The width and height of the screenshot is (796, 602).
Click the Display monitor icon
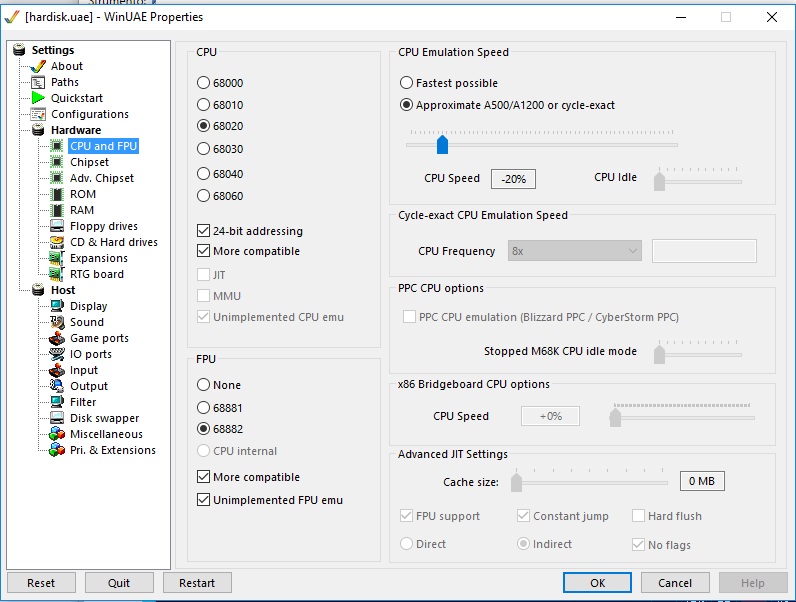(x=57, y=306)
